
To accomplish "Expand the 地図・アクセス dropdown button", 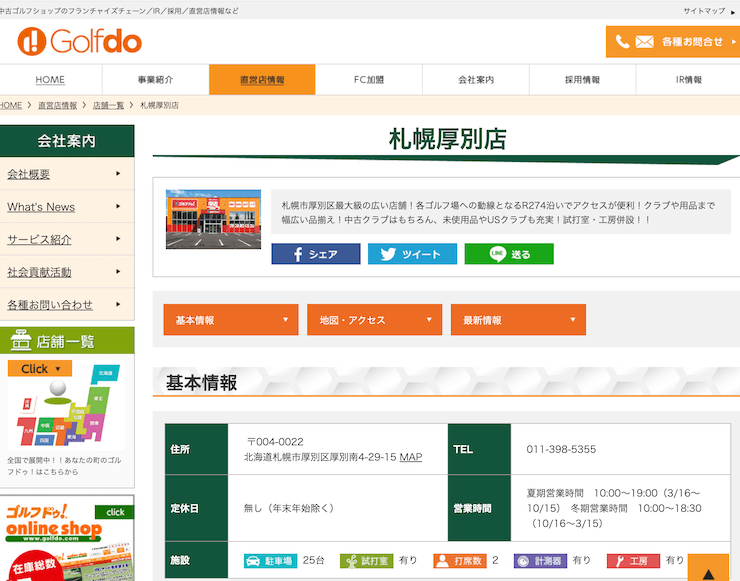I will coord(374,320).
